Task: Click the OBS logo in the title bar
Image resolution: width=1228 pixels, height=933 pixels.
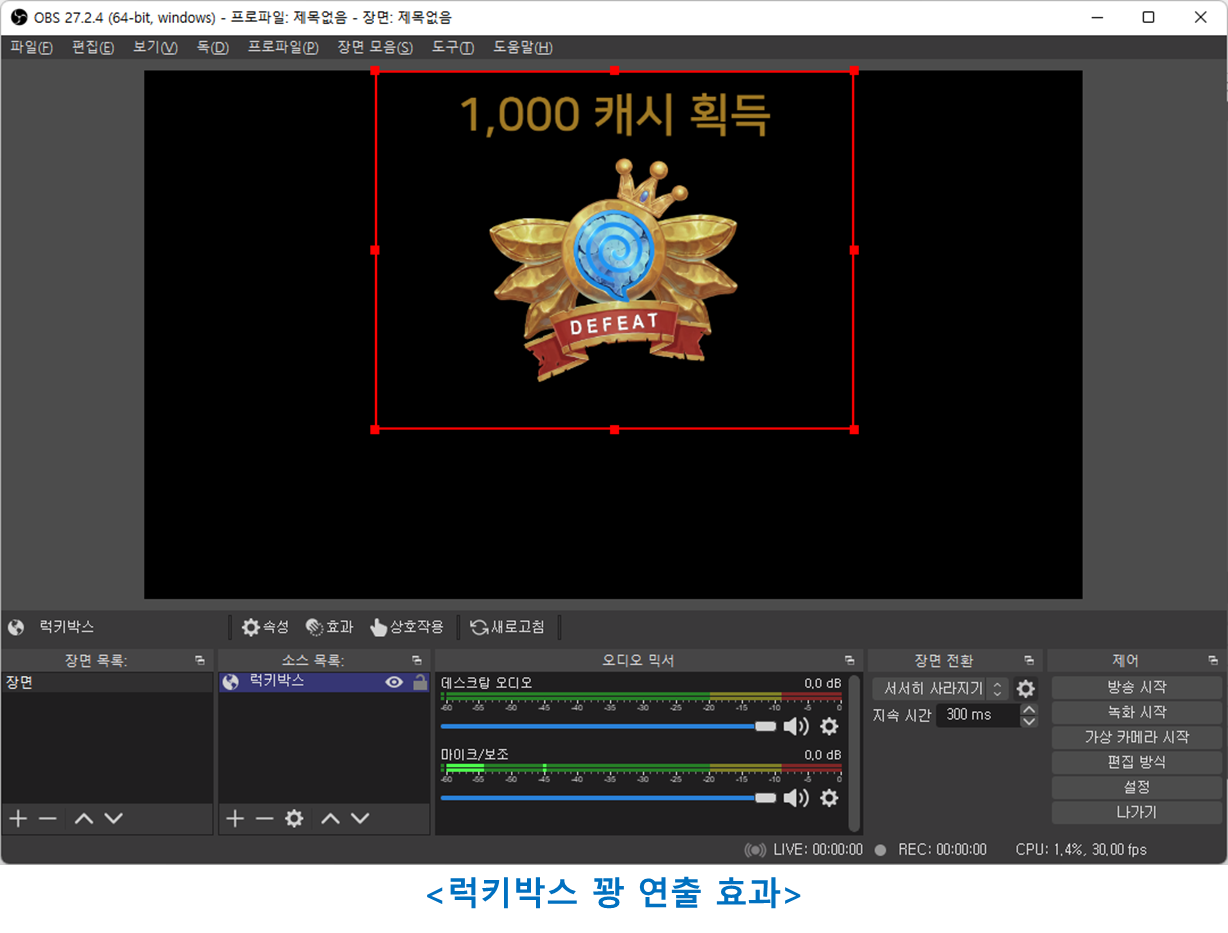Action: pyautogui.click(x=18, y=17)
